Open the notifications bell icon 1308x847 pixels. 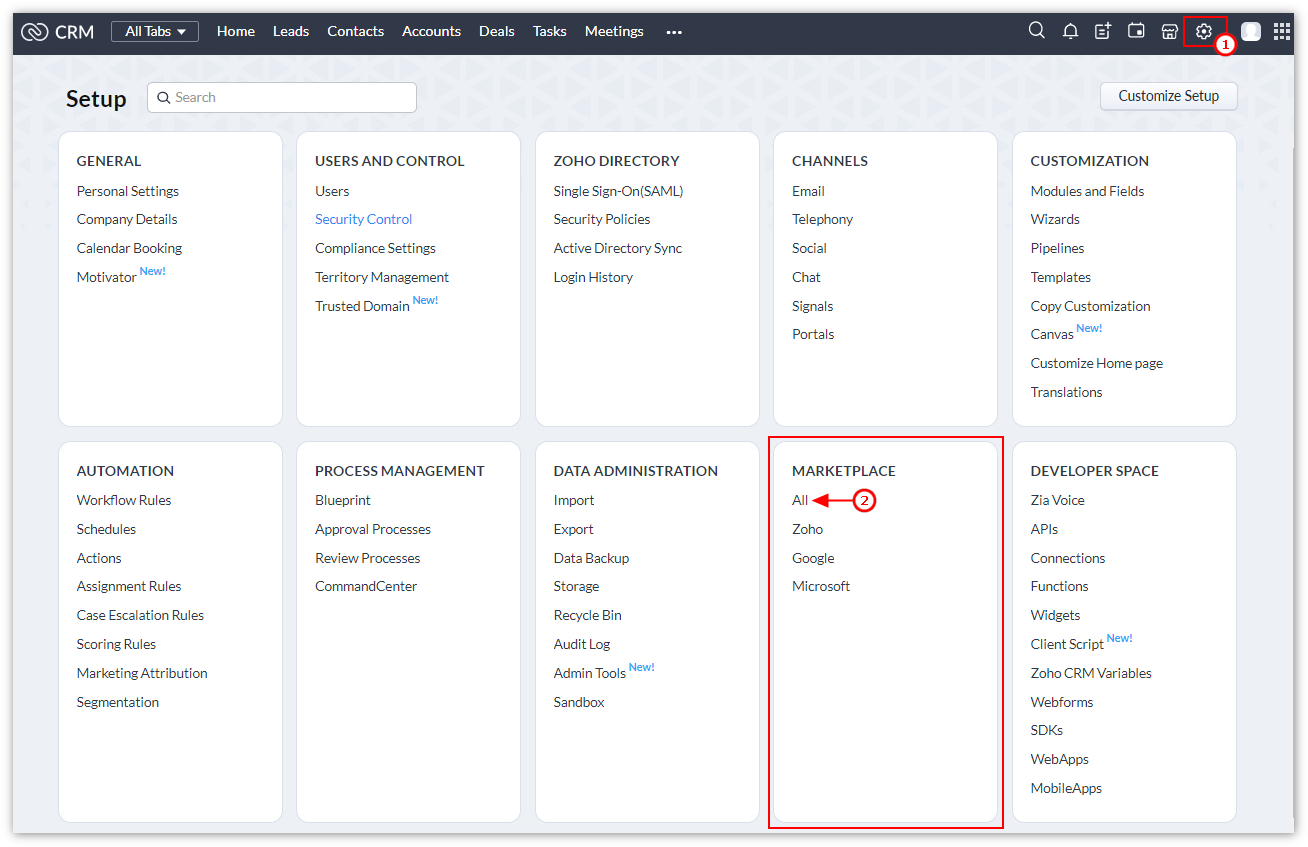(1070, 31)
